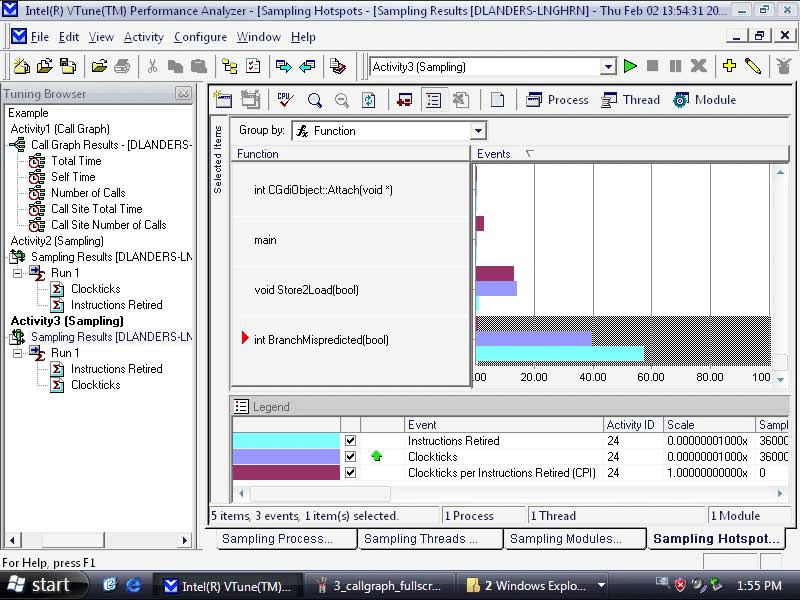This screenshot has width=800, height=600.
Task: Uncheck the Instructions Retired legend checkbox
Action: pyautogui.click(x=351, y=441)
